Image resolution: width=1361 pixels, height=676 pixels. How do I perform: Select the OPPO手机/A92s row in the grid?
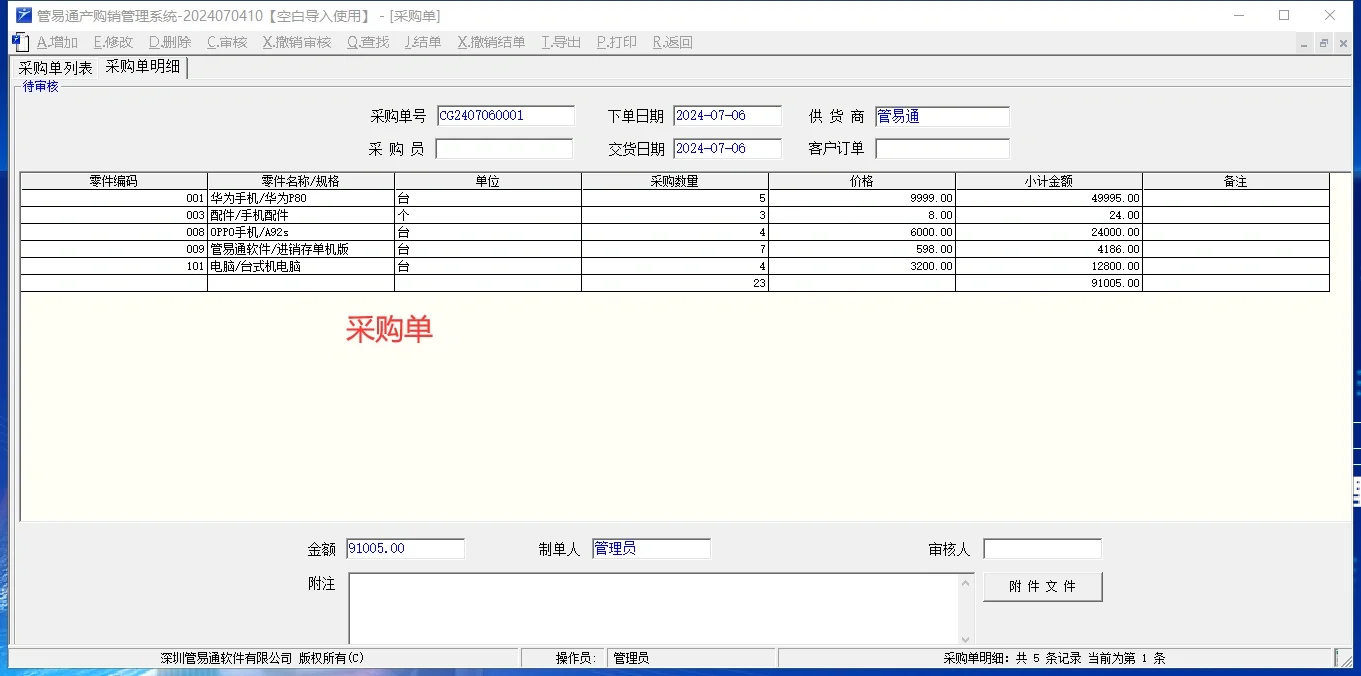[300, 232]
